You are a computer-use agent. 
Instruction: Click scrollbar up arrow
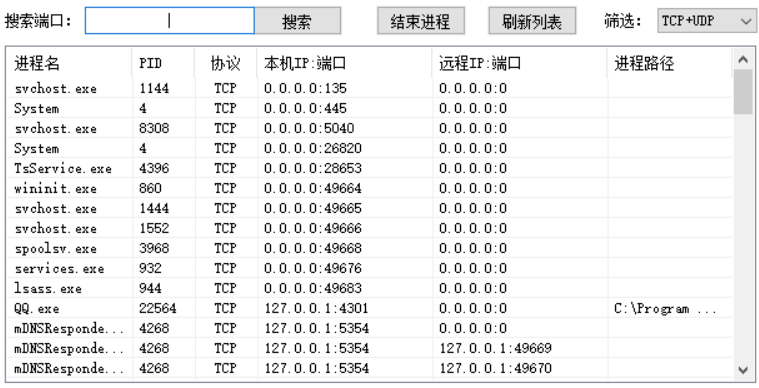point(743,60)
